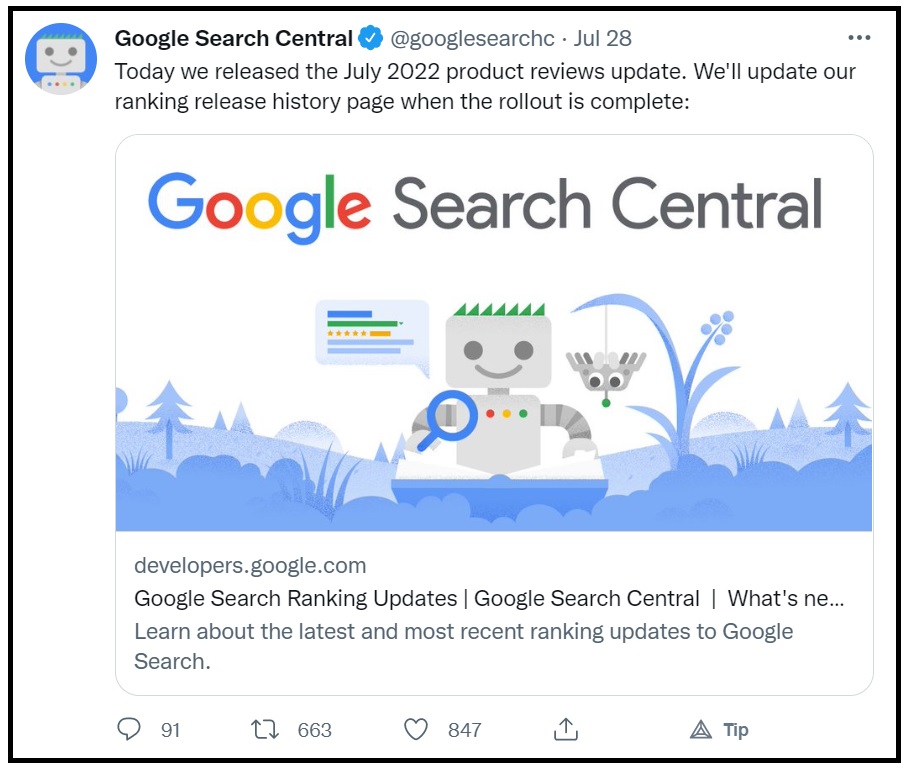Image resolution: width=907 pixels, height=769 pixels.
Task: Click the share upload arrow icon
Action: (x=566, y=730)
